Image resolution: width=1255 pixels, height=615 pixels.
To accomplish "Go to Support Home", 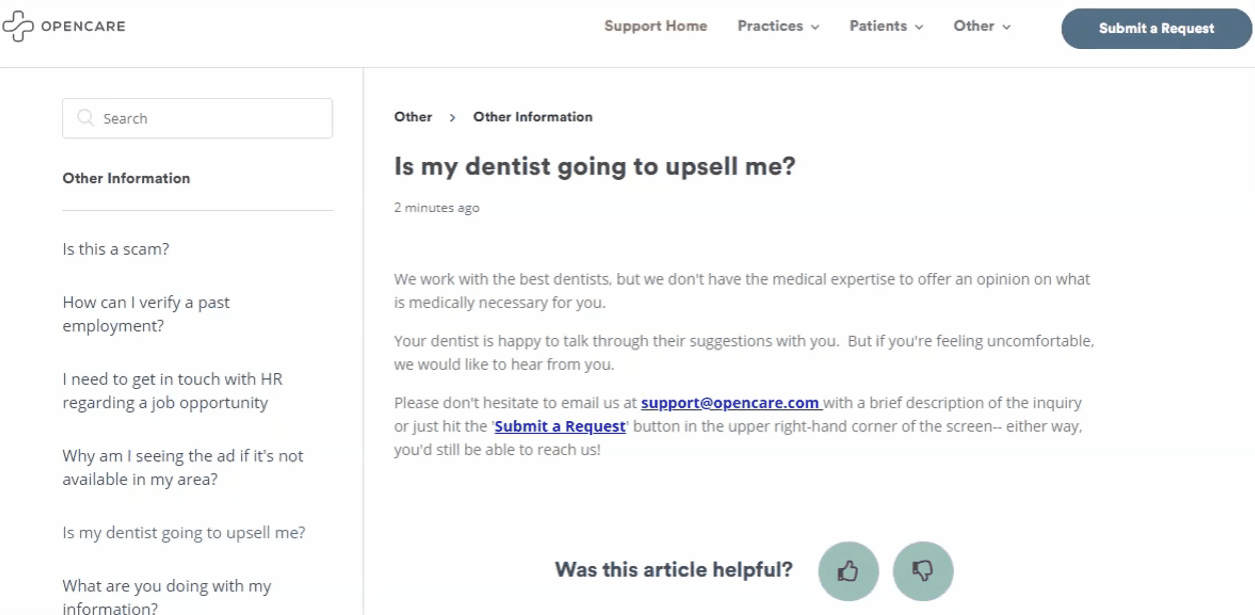I will (x=655, y=27).
